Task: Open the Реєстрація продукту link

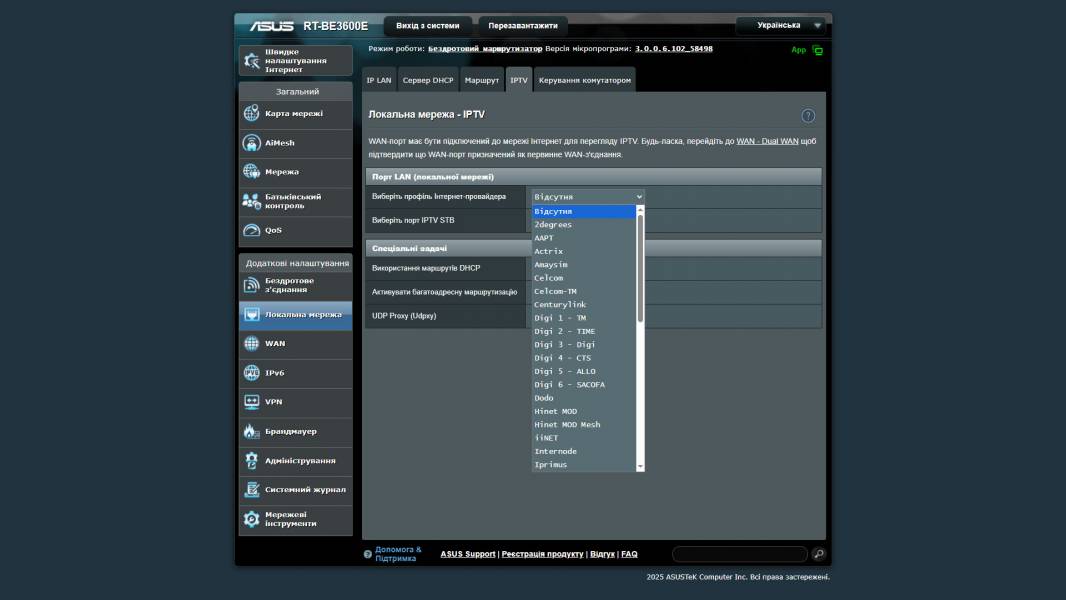Action: tap(543, 554)
